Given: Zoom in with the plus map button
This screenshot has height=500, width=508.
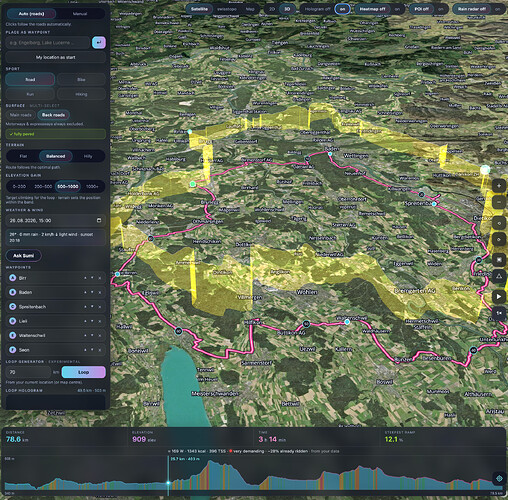Looking at the screenshot, I should [499, 186].
